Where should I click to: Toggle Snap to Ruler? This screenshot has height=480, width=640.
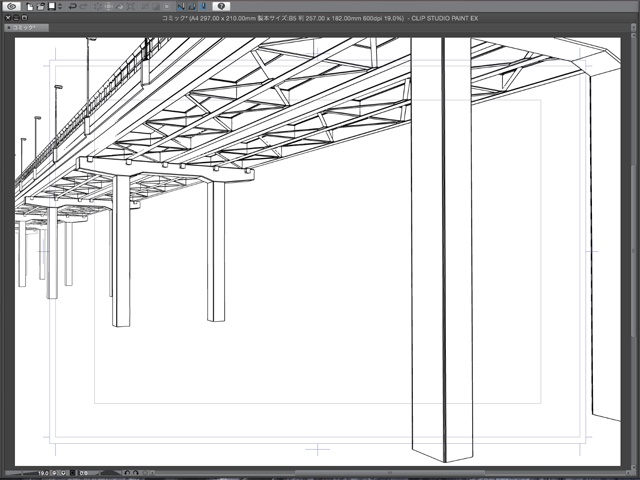point(181,7)
